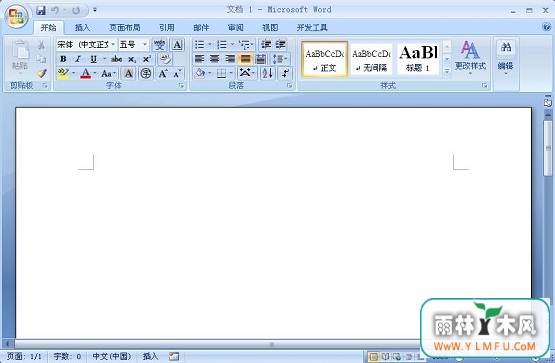The image size is (555, 363).
Task: Switch to the 插入 tab
Action: 82,28
